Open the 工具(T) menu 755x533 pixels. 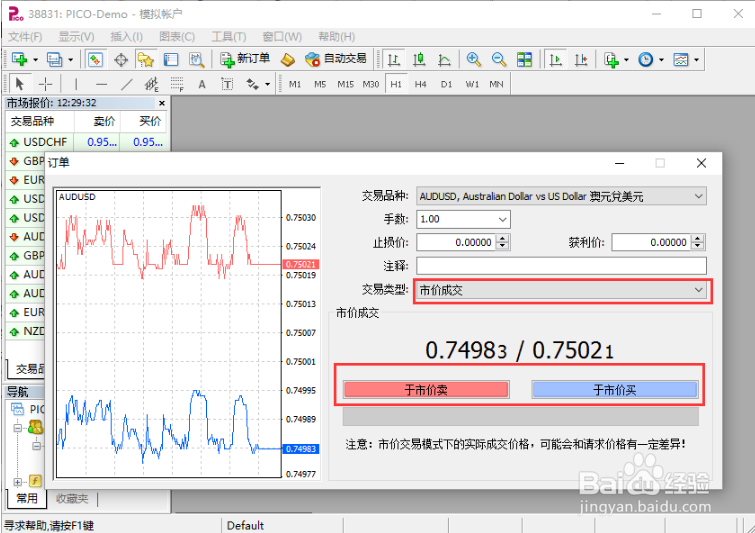click(x=229, y=37)
